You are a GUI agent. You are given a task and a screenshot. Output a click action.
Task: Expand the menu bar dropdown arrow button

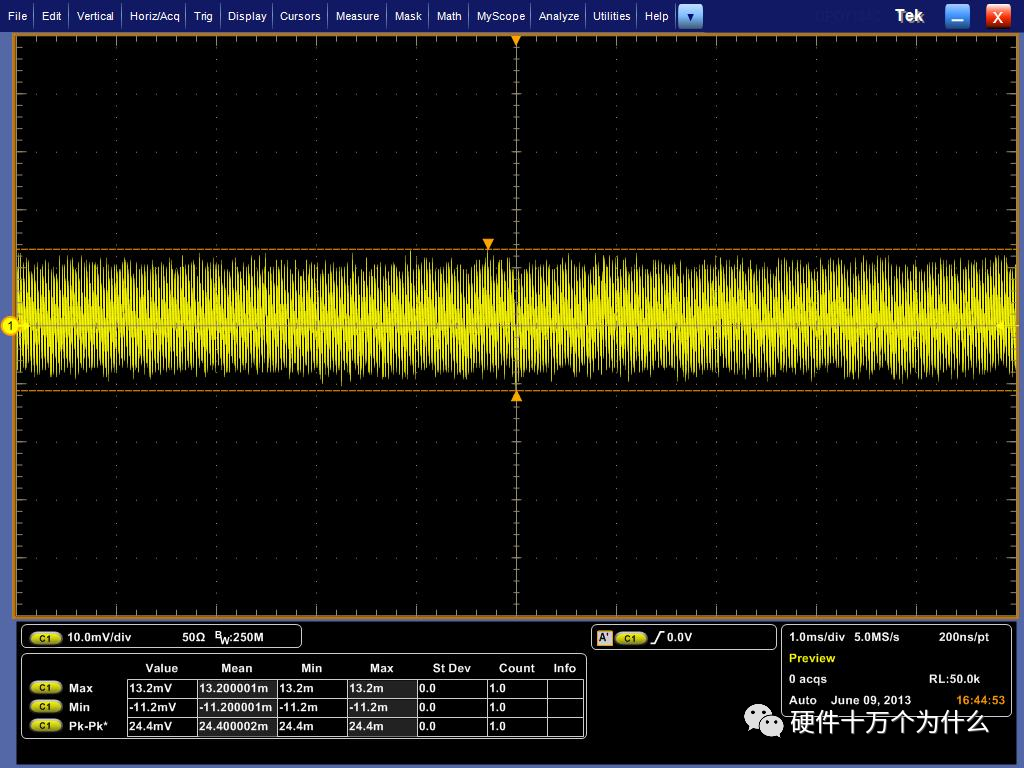[690, 16]
